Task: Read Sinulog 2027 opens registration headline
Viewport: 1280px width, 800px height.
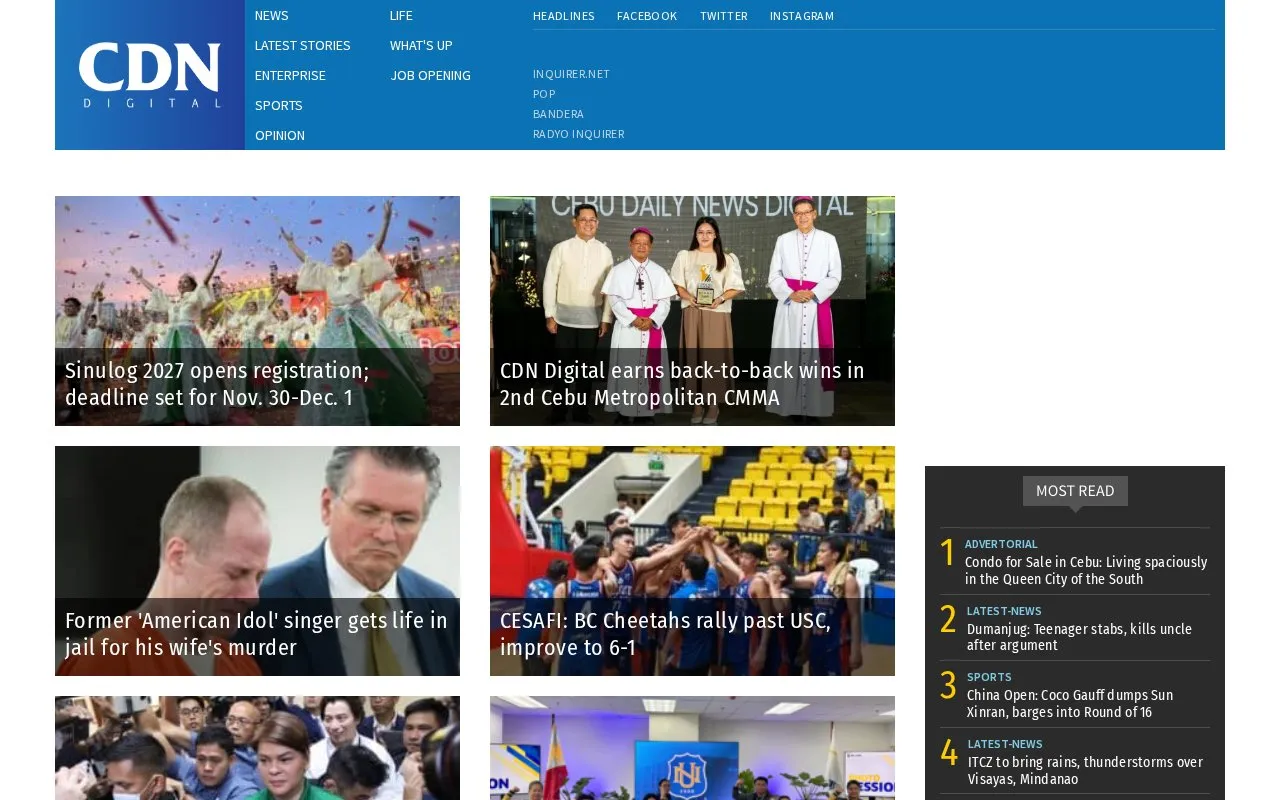Action: pyautogui.click(x=217, y=384)
